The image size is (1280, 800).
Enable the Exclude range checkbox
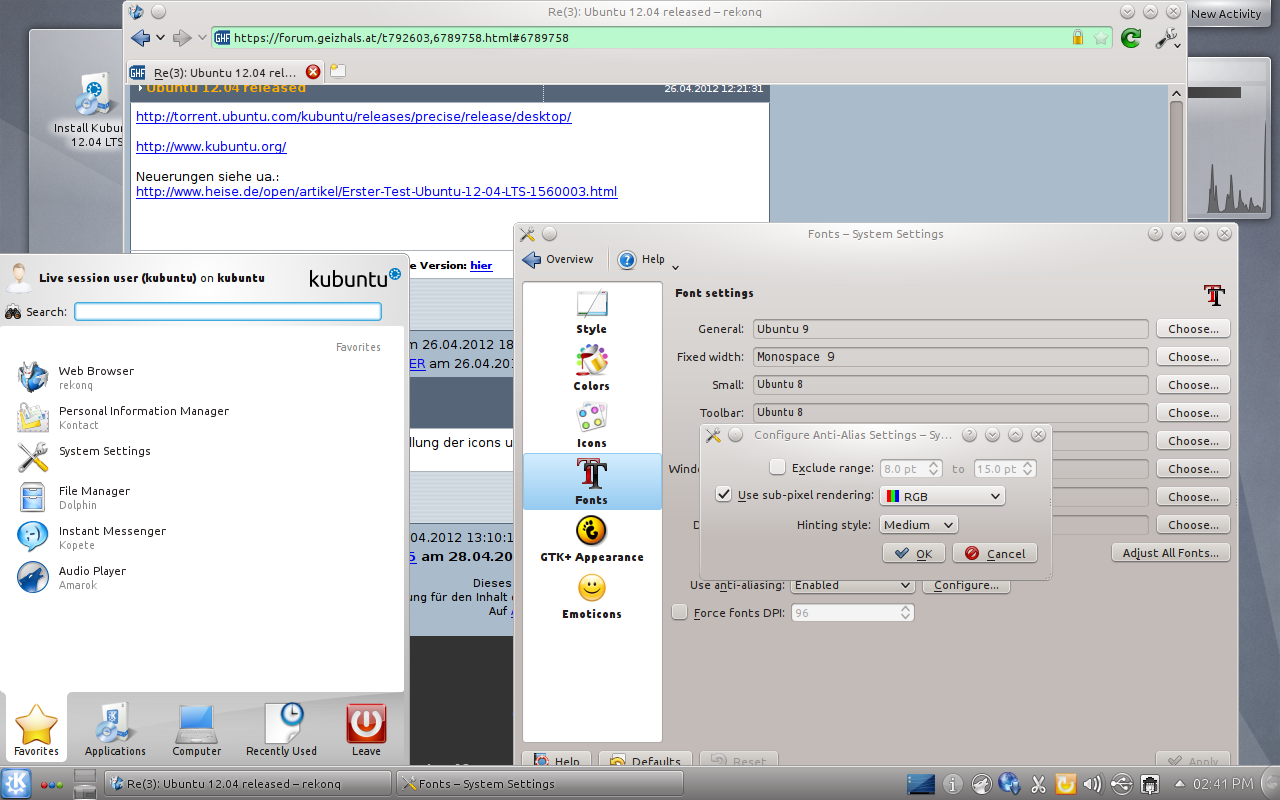[777, 467]
